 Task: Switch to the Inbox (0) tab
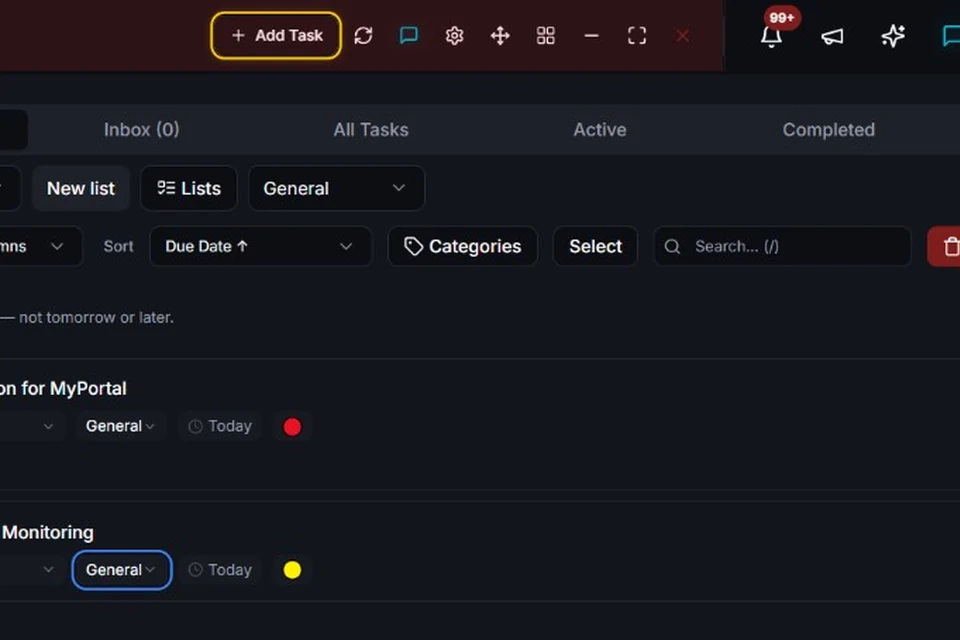[x=141, y=130]
